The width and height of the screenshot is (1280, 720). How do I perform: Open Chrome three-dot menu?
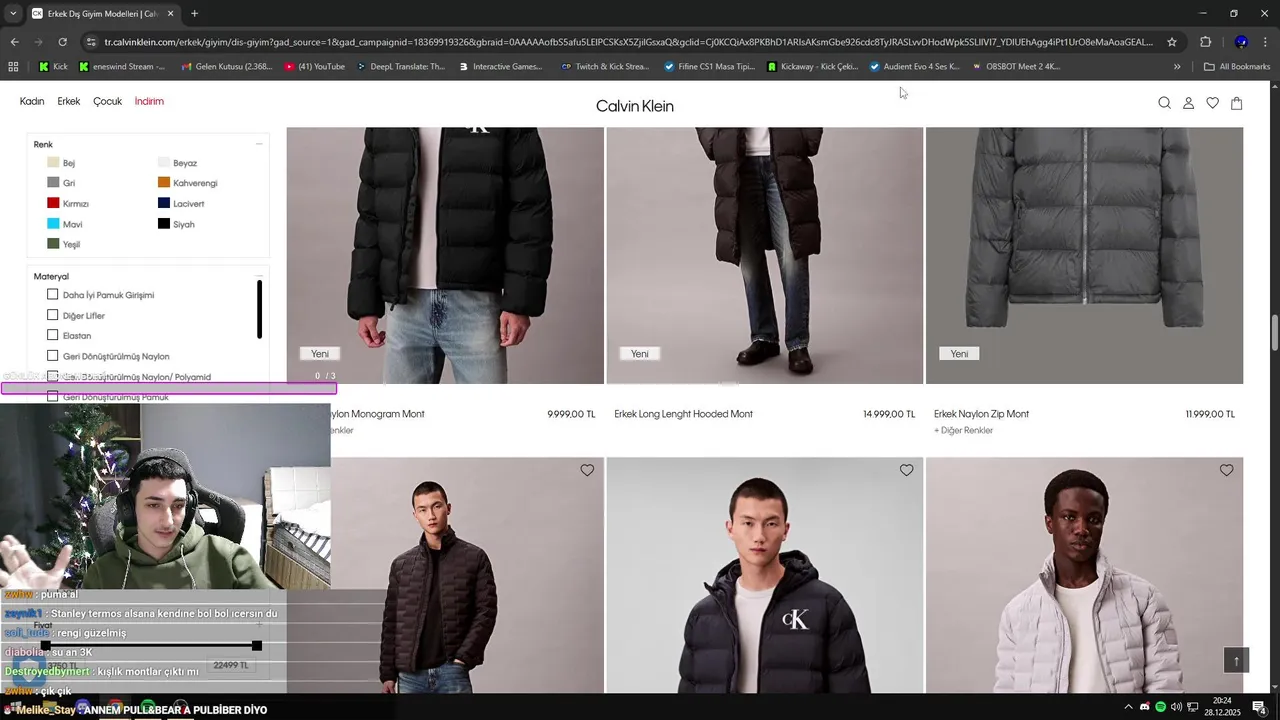(x=1266, y=42)
